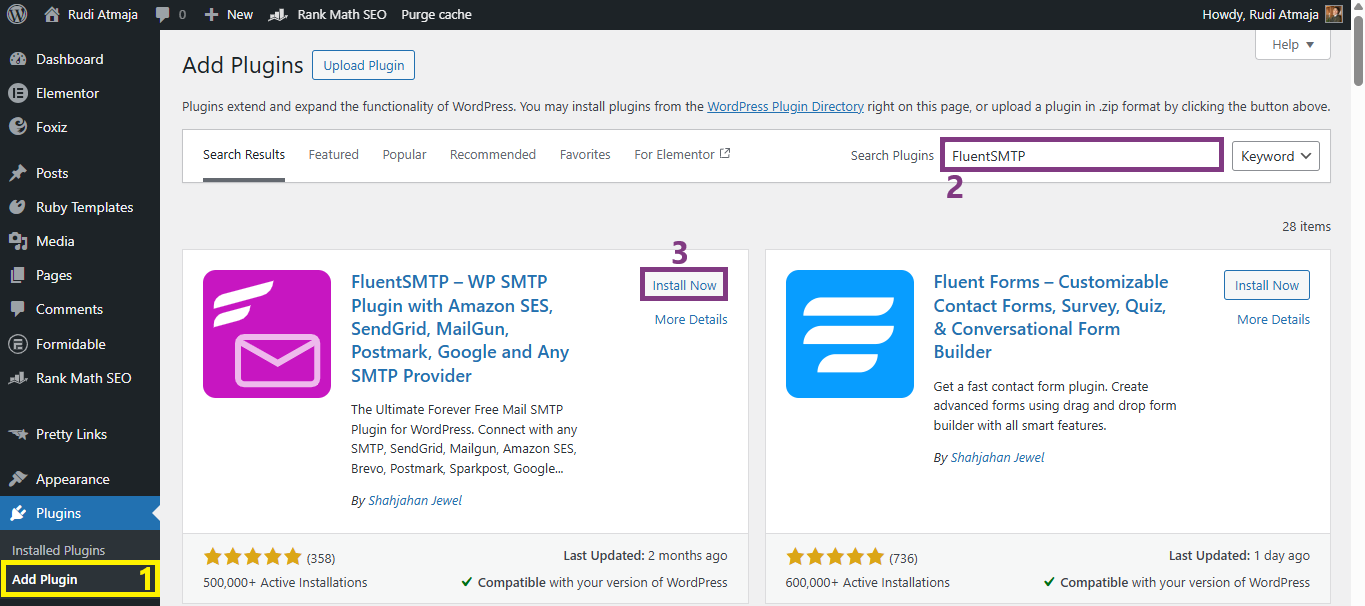Open the Dashboard menu item label

pyautogui.click(x=70, y=59)
